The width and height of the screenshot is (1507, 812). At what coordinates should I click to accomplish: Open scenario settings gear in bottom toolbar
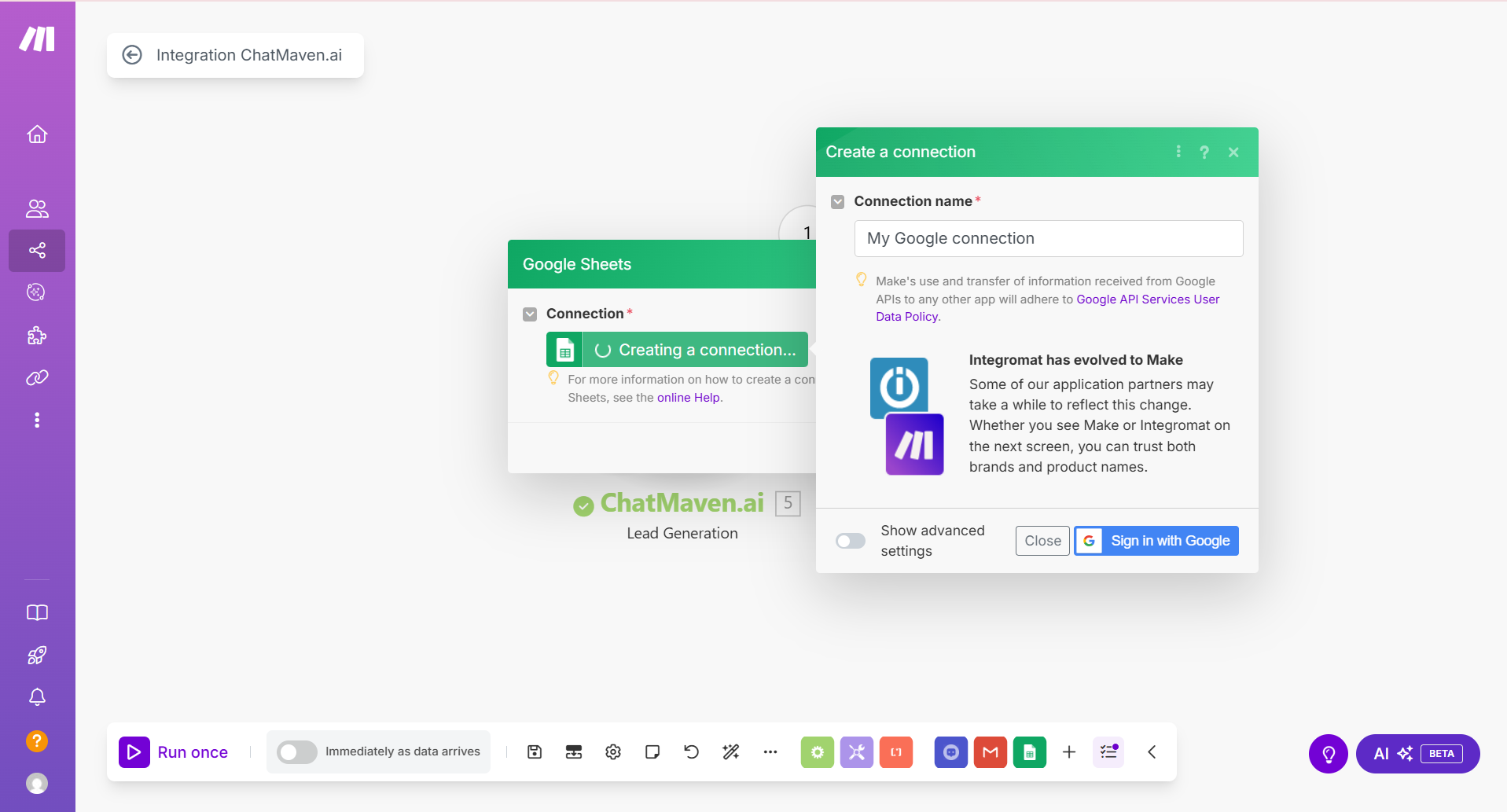click(613, 752)
